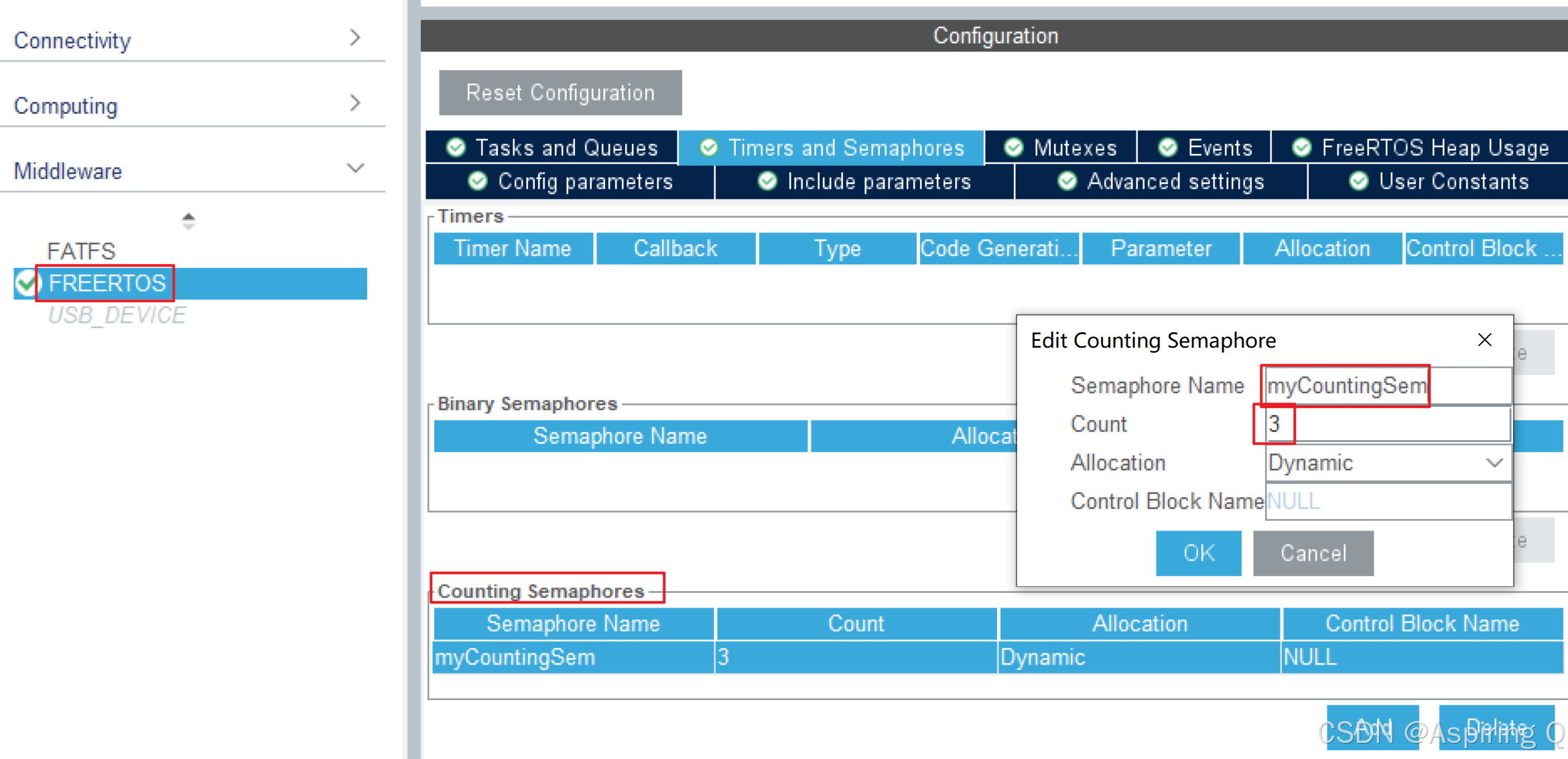
Task: Click the Delete button below Counting Semaphores
Action: (x=1497, y=728)
